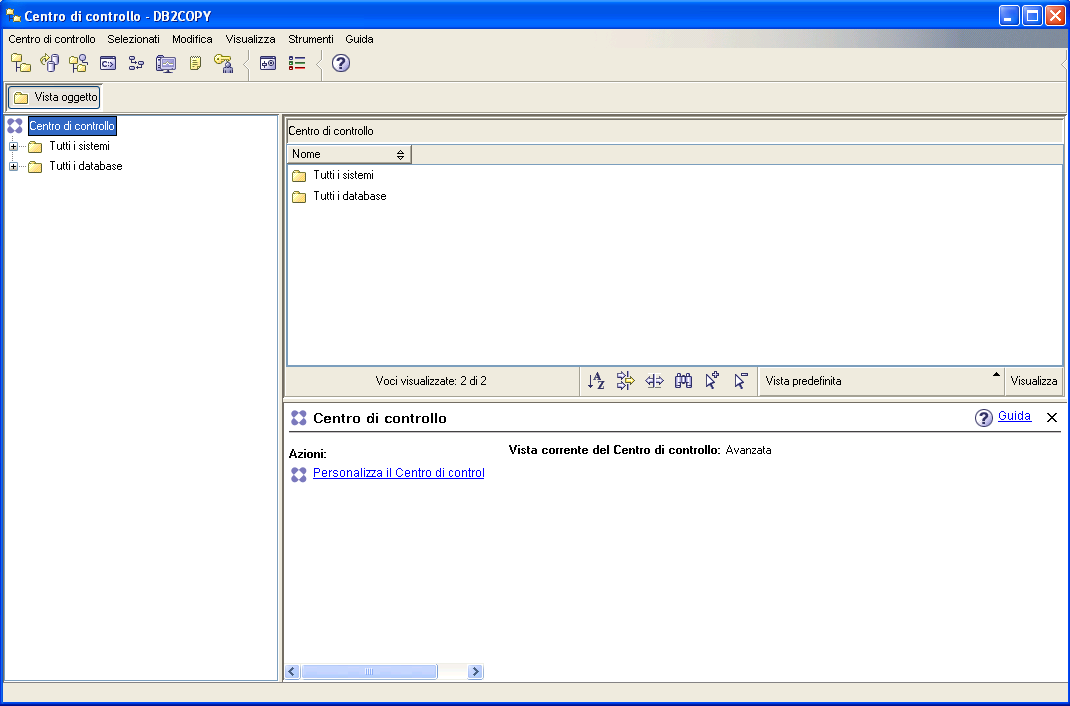
Task: Open the Control Center toolbar icon
Action: point(20,63)
